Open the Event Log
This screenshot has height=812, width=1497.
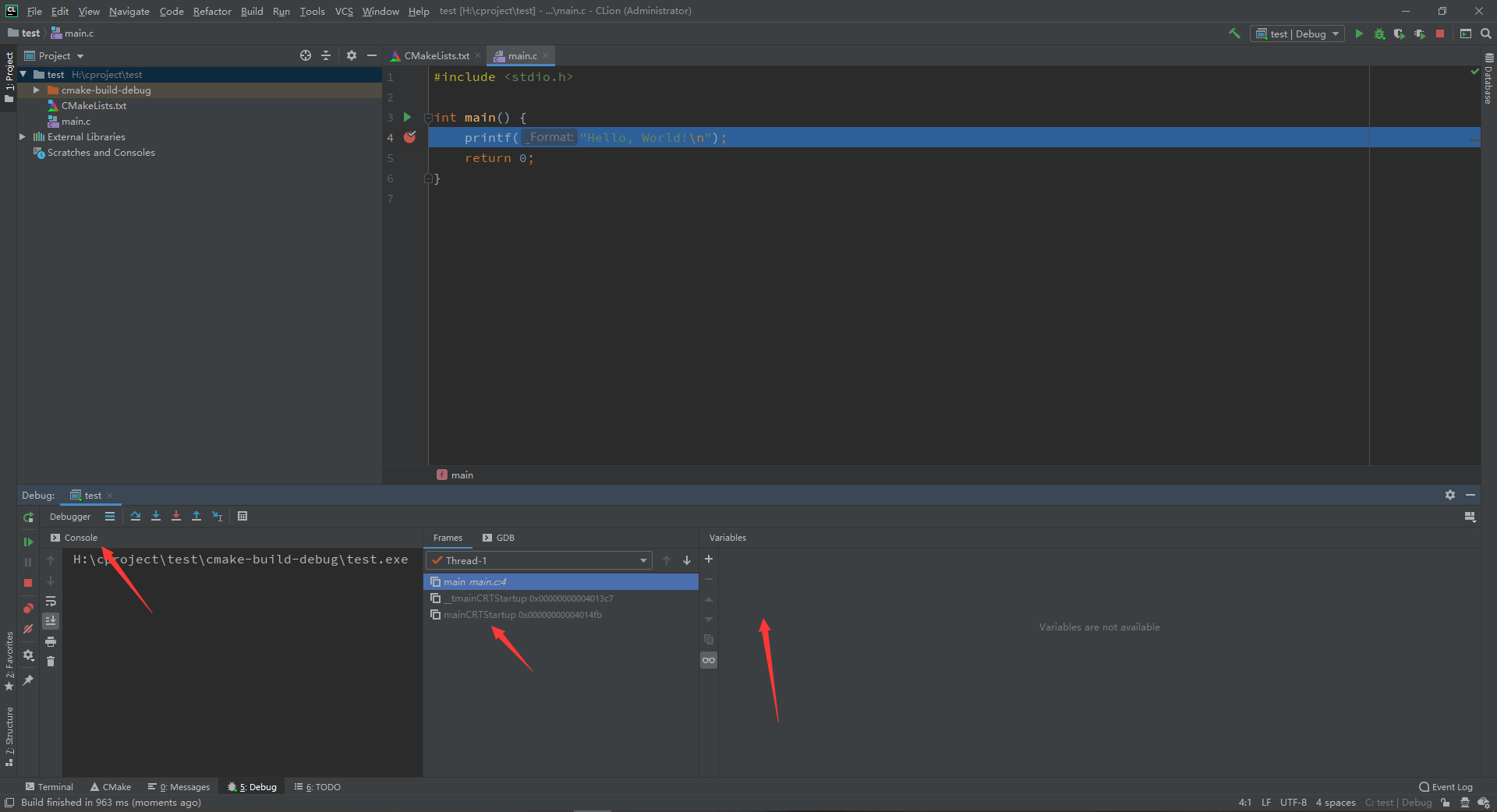(1446, 787)
